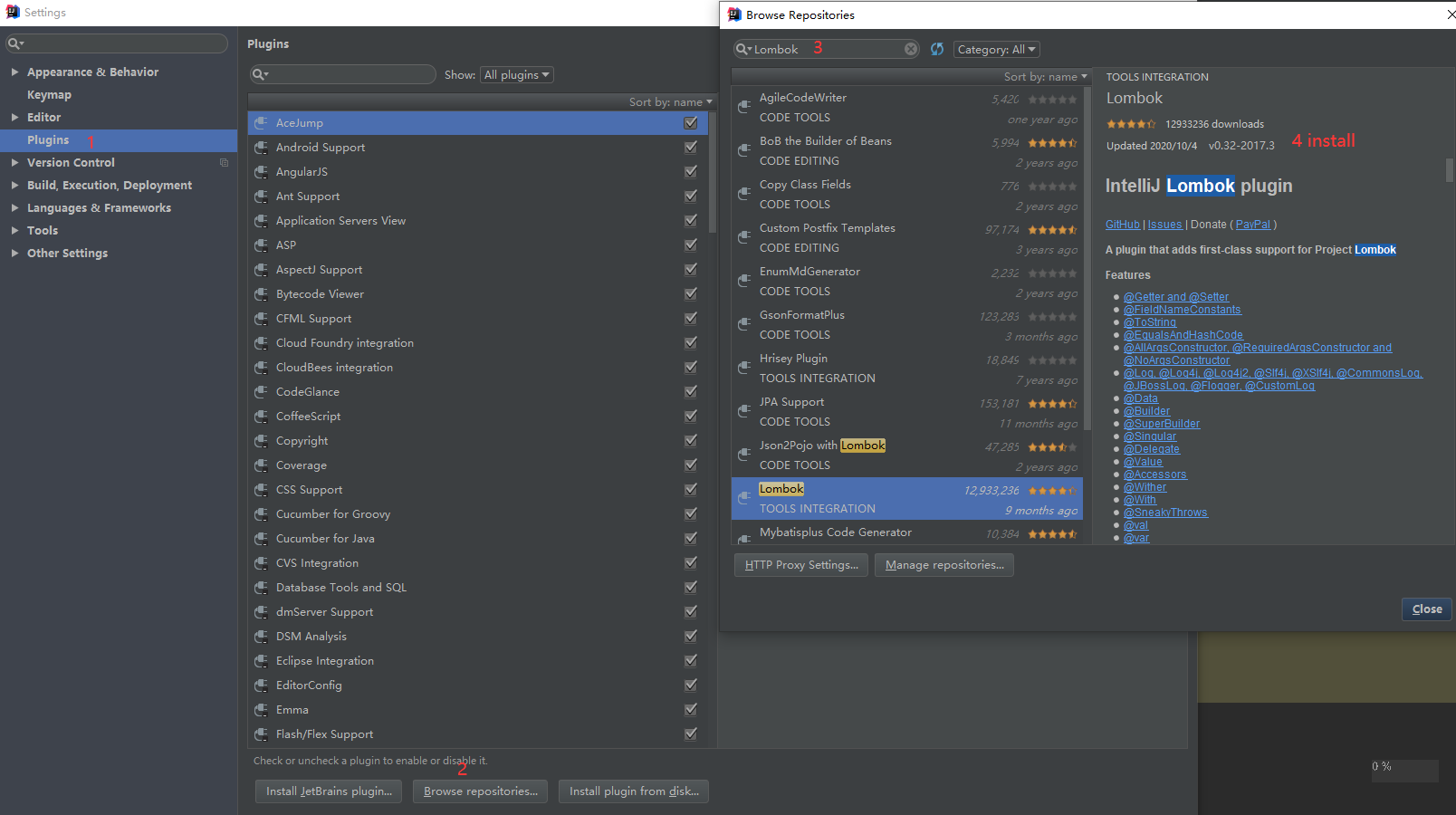Disable the AceJump plugin checkbox

click(x=691, y=123)
